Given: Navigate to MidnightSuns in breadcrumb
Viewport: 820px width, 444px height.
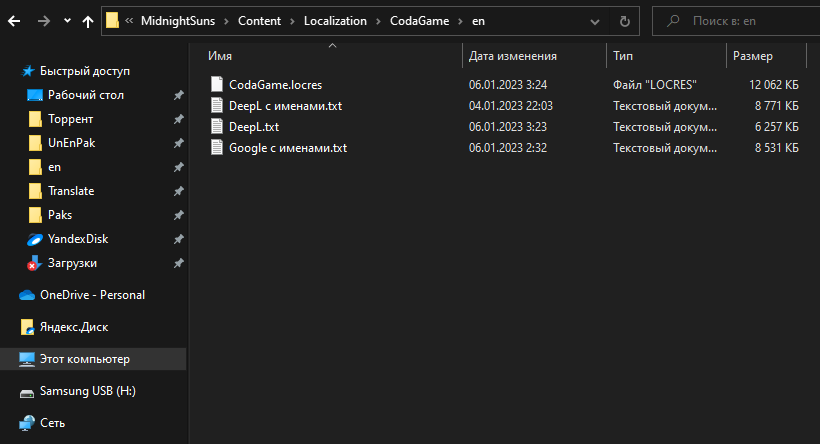Looking at the screenshot, I should pos(178,21).
